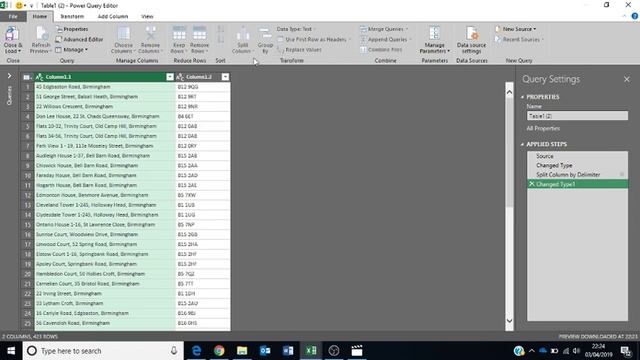Image resolution: width=640 pixels, height=360 pixels.
Task: Click the Close & Load icon
Action: pyautogui.click(x=12, y=33)
